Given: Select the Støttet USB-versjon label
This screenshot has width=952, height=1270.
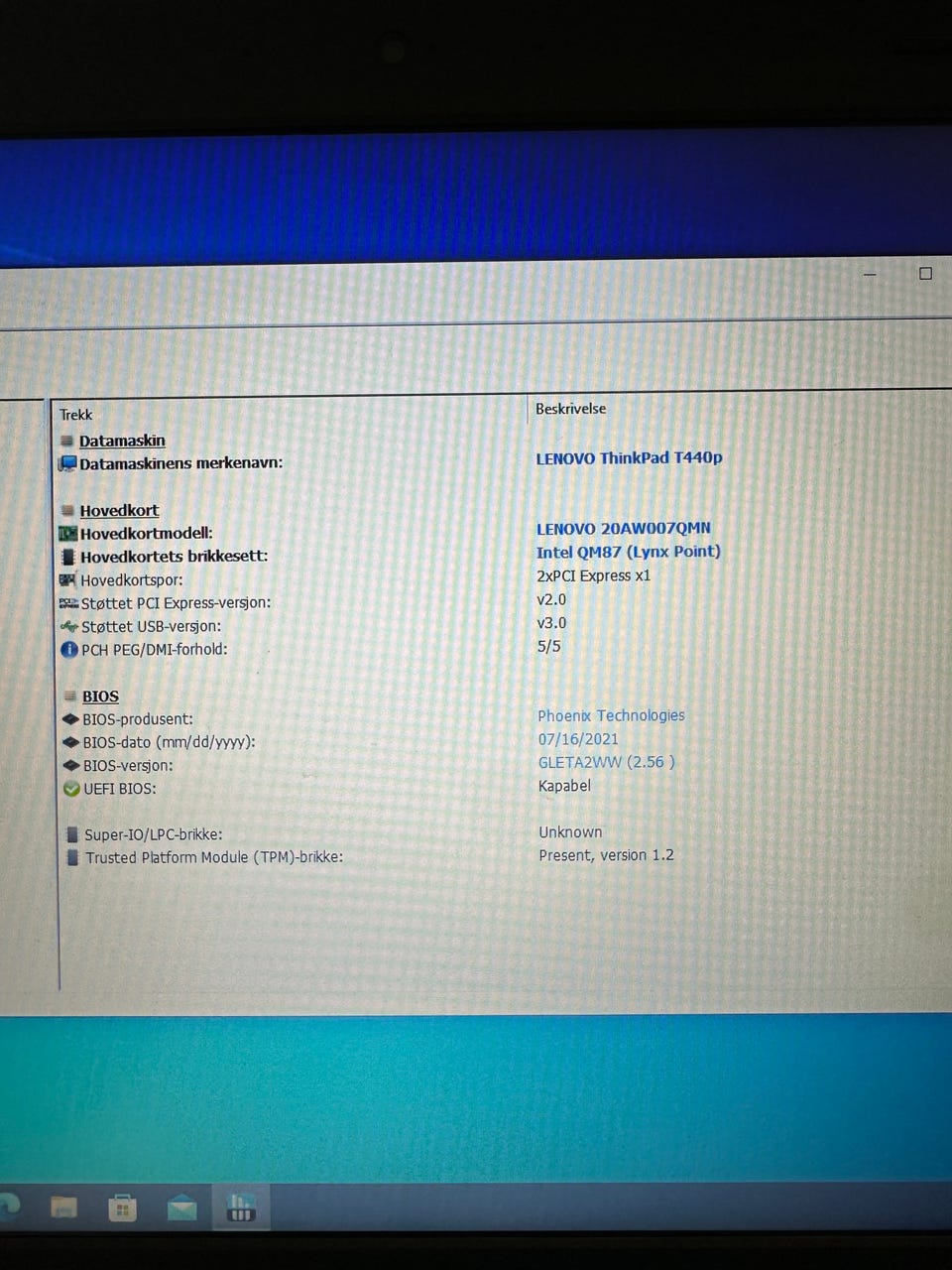Looking at the screenshot, I should point(151,627).
